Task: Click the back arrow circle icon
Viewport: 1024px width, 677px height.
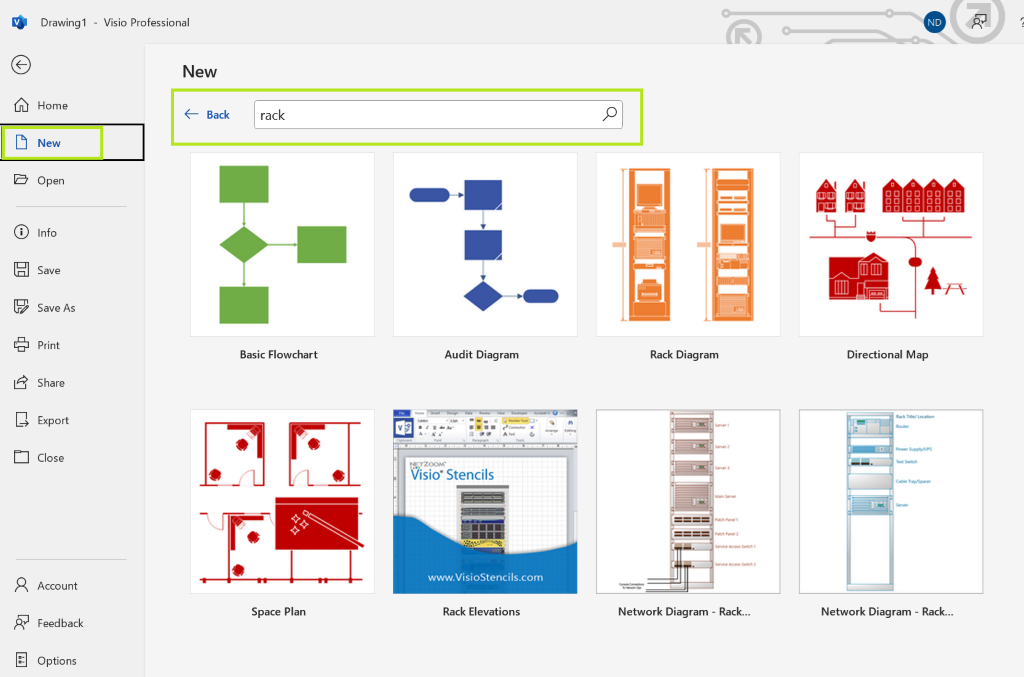Action: (21, 65)
